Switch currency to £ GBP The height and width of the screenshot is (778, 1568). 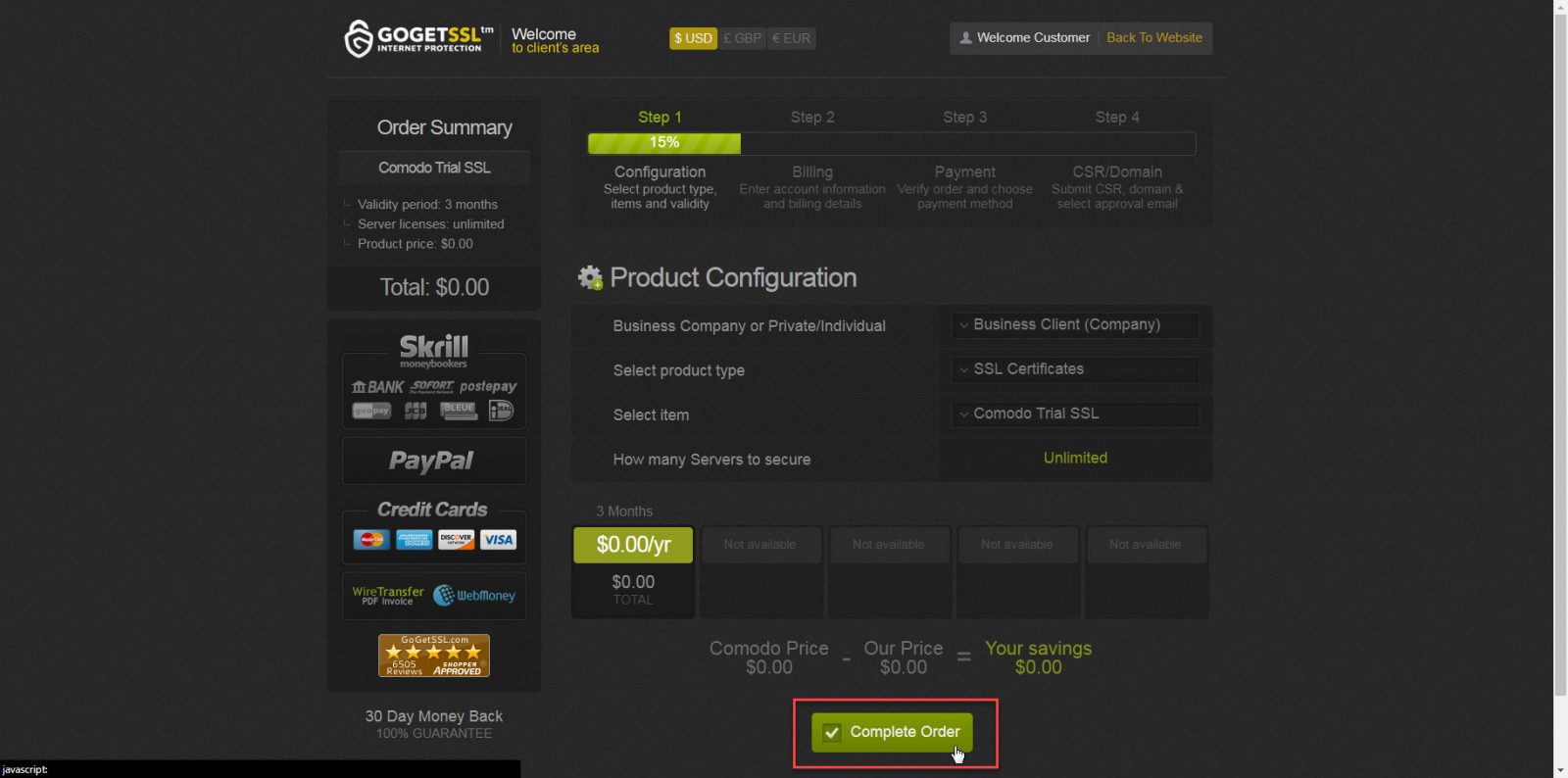pyautogui.click(x=742, y=38)
